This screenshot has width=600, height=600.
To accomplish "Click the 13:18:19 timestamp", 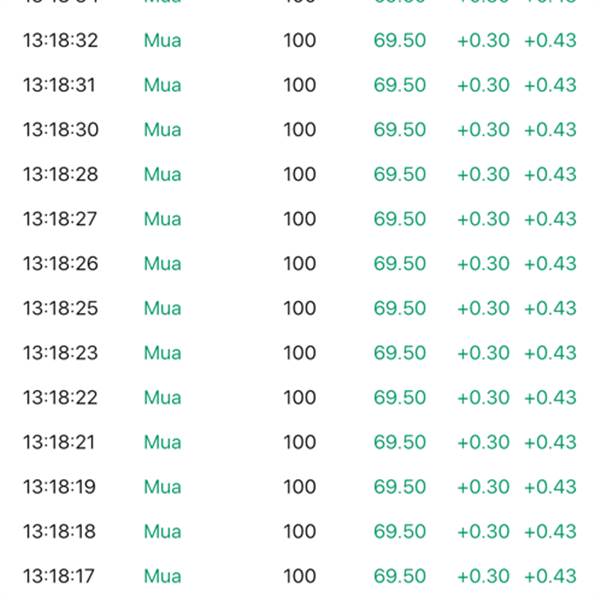I will [59, 487].
